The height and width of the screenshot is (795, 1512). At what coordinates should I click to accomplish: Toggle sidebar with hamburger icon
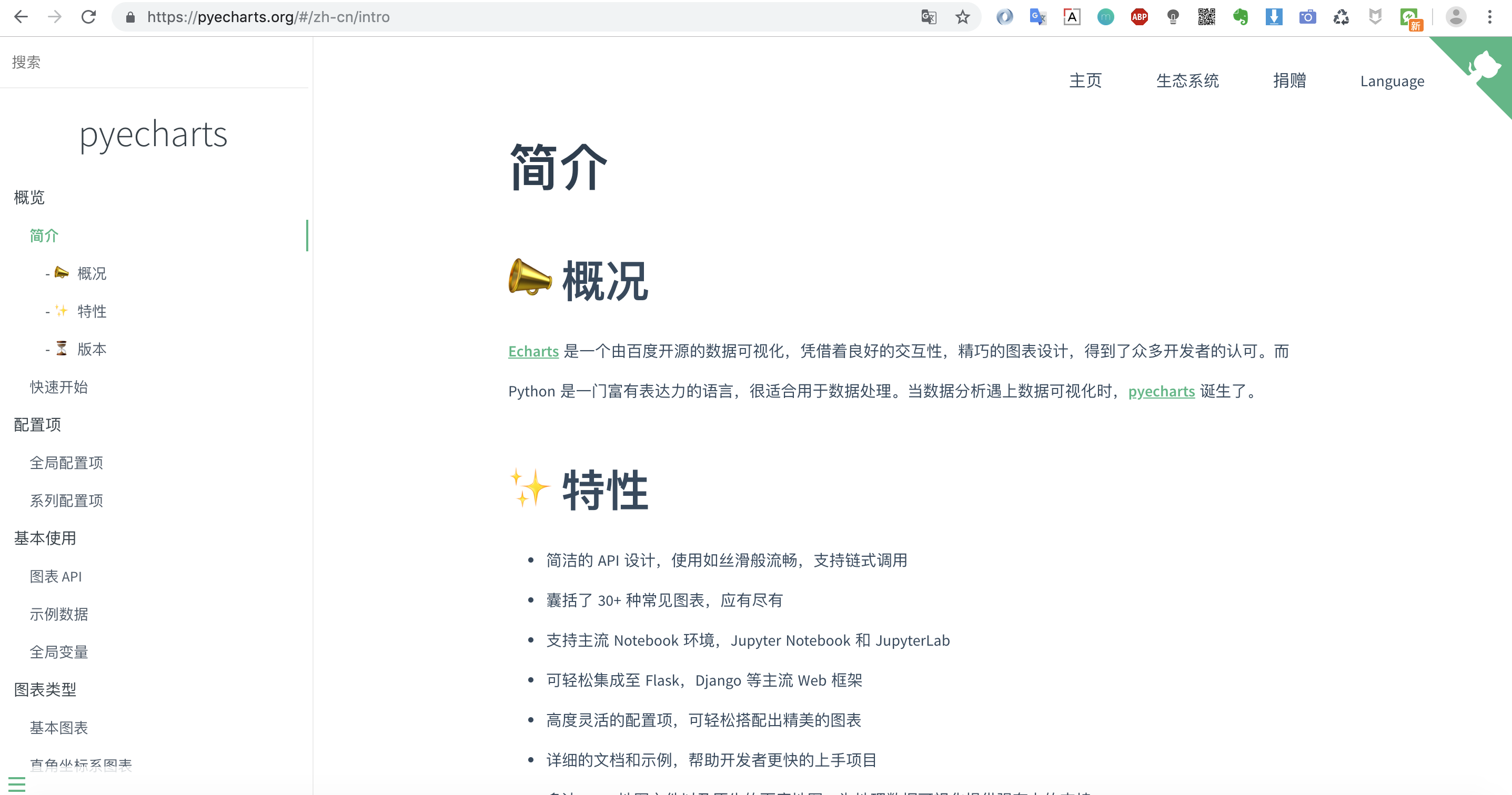click(x=17, y=784)
